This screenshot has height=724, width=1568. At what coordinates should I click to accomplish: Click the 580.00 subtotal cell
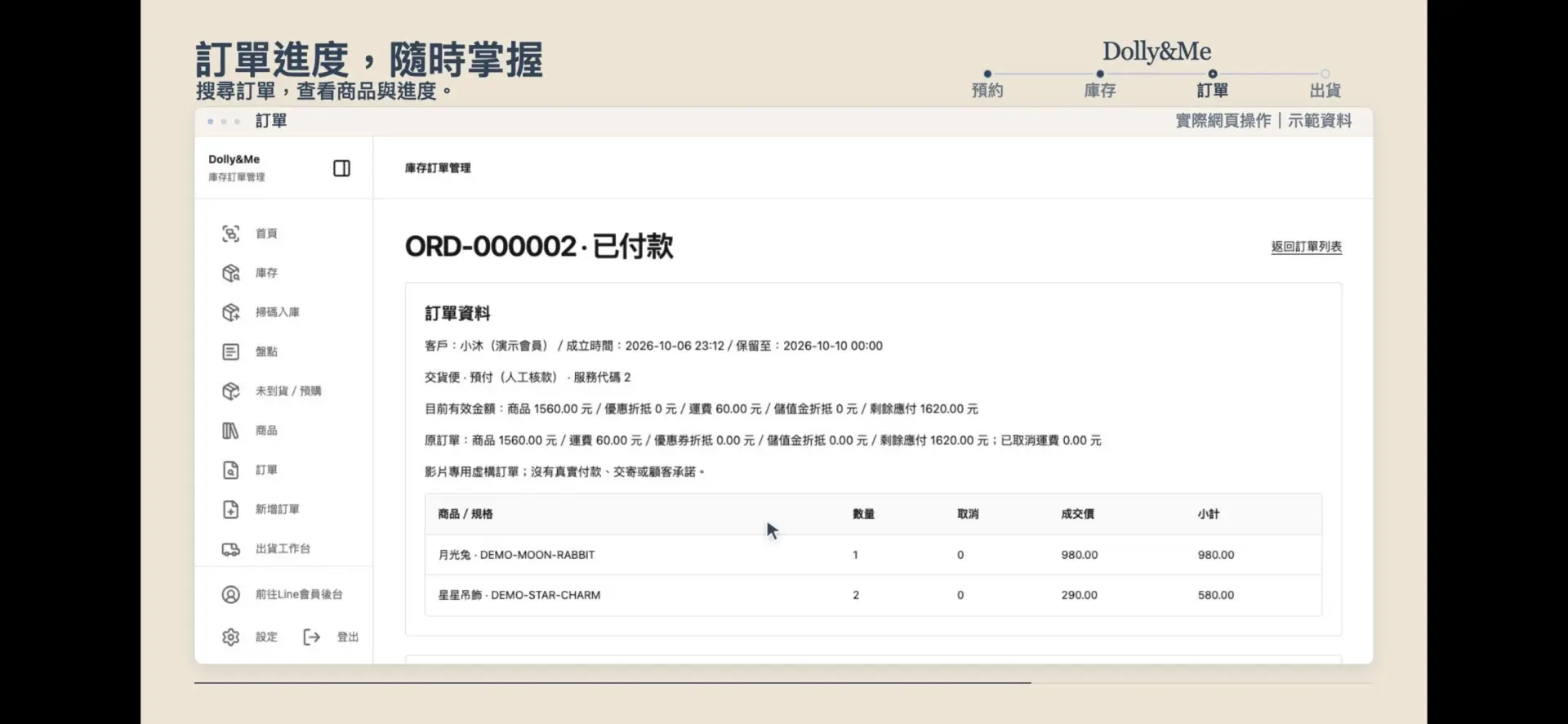1216,595
